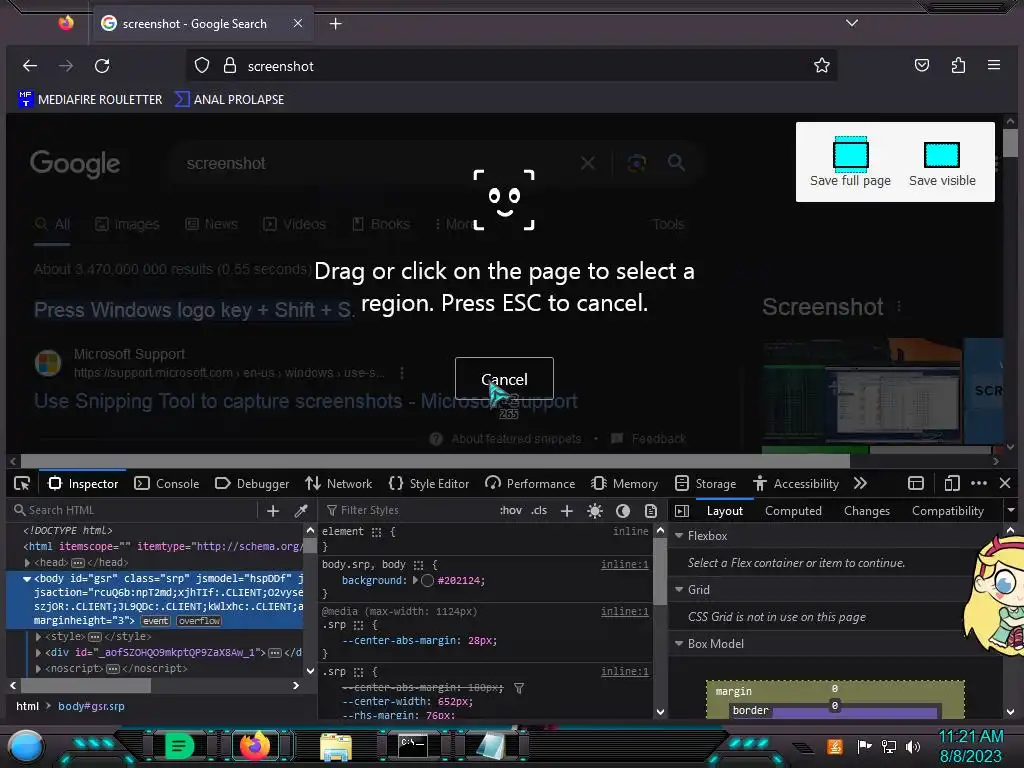This screenshot has width=1024, height=768.
Task: Collapse the body element node
Action: [x=27, y=579]
